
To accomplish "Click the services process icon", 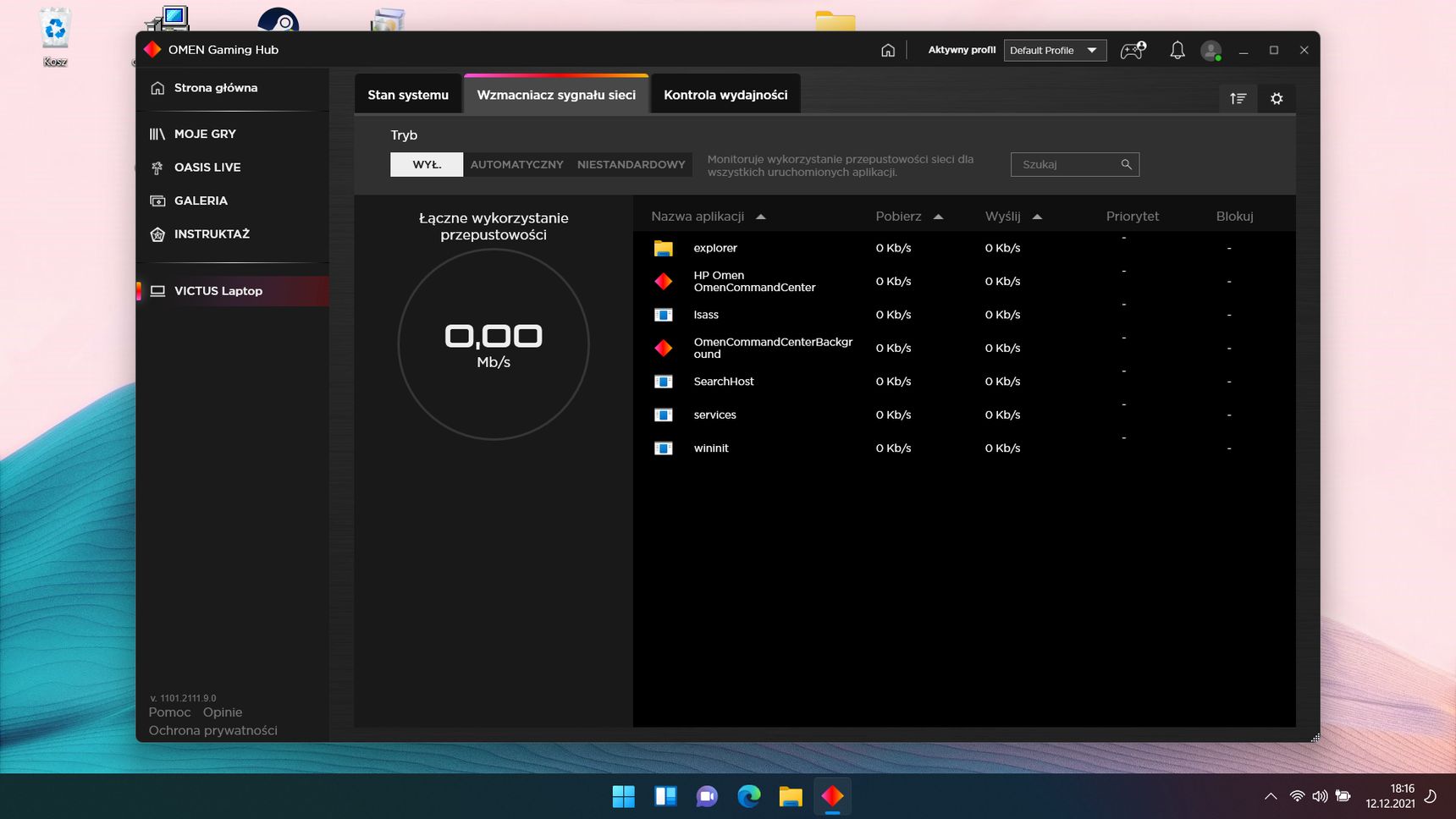I will [664, 415].
